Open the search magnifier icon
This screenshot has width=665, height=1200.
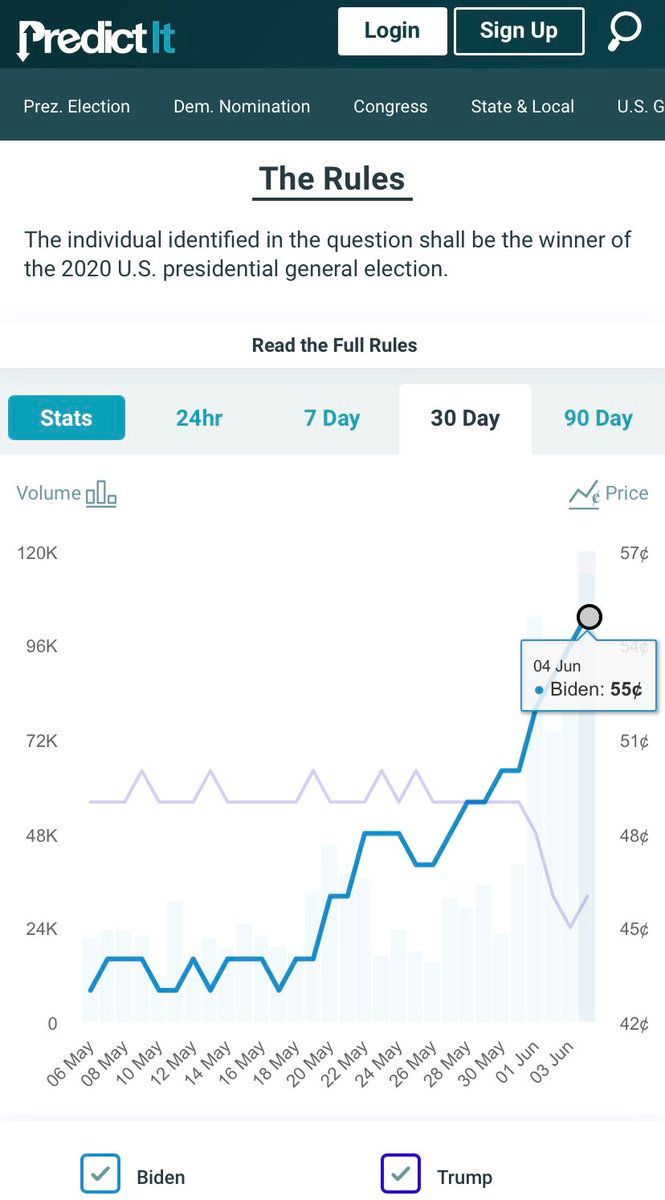(x=624, y=32)
